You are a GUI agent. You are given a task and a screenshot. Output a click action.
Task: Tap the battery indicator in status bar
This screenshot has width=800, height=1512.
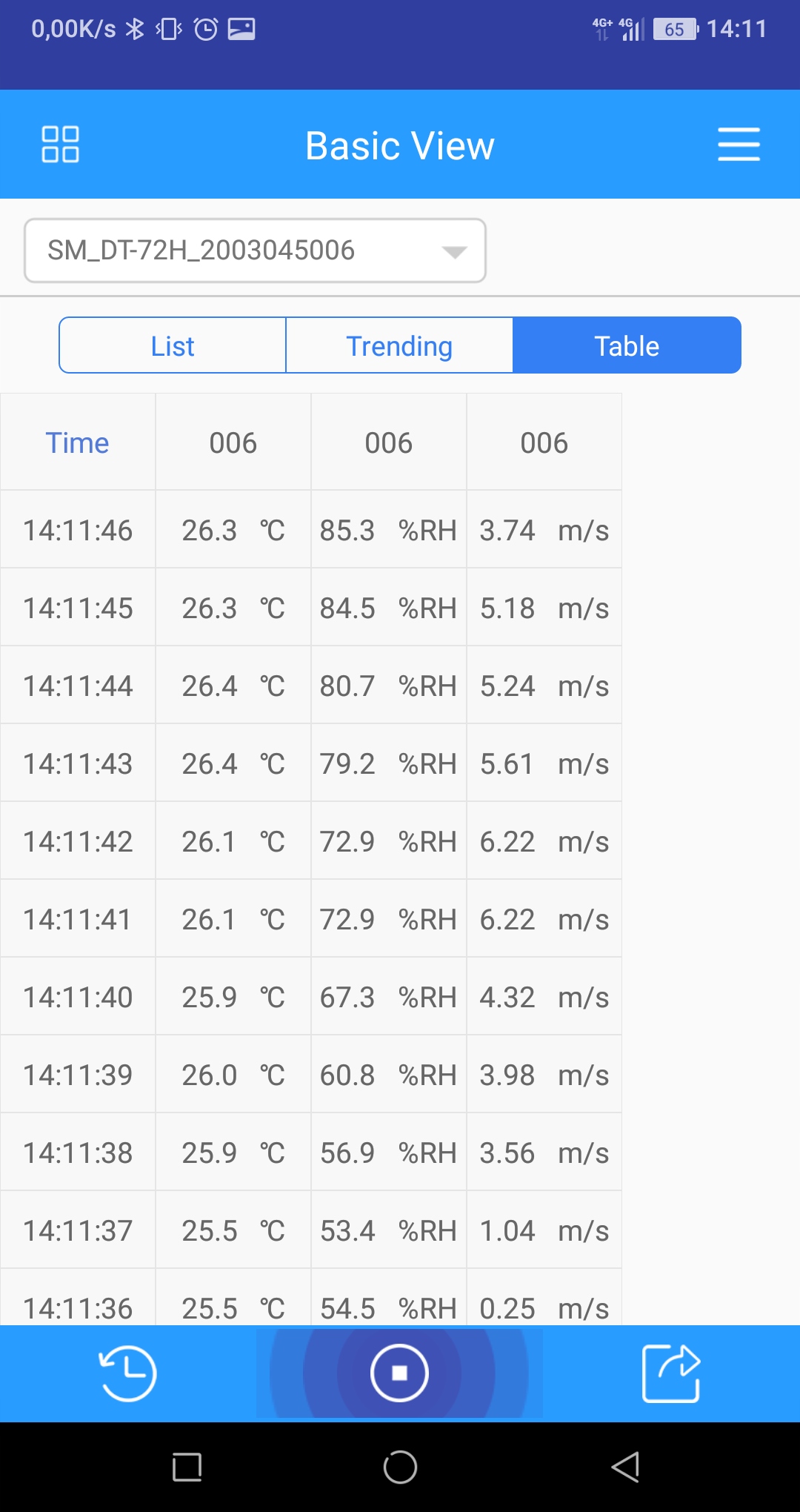675,30
